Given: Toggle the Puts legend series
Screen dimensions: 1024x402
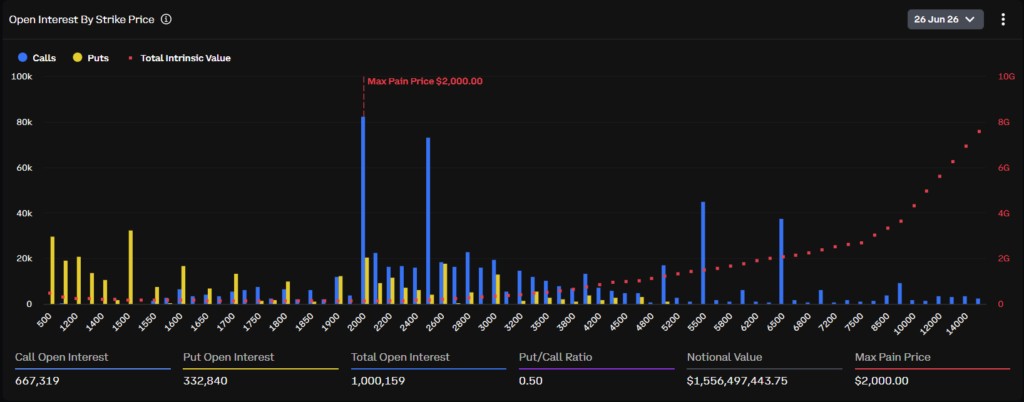Looking at the screenshot, I should pos(91,58).
